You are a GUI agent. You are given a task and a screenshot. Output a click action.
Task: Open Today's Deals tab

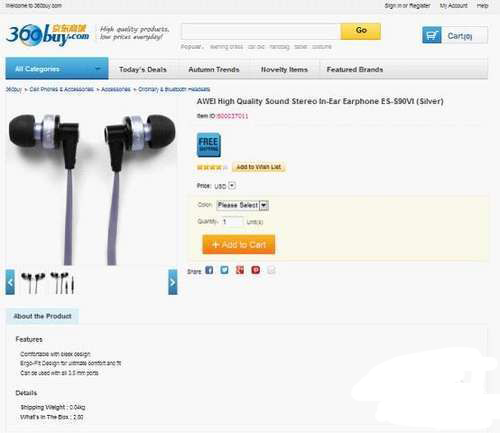pos(143,70)
